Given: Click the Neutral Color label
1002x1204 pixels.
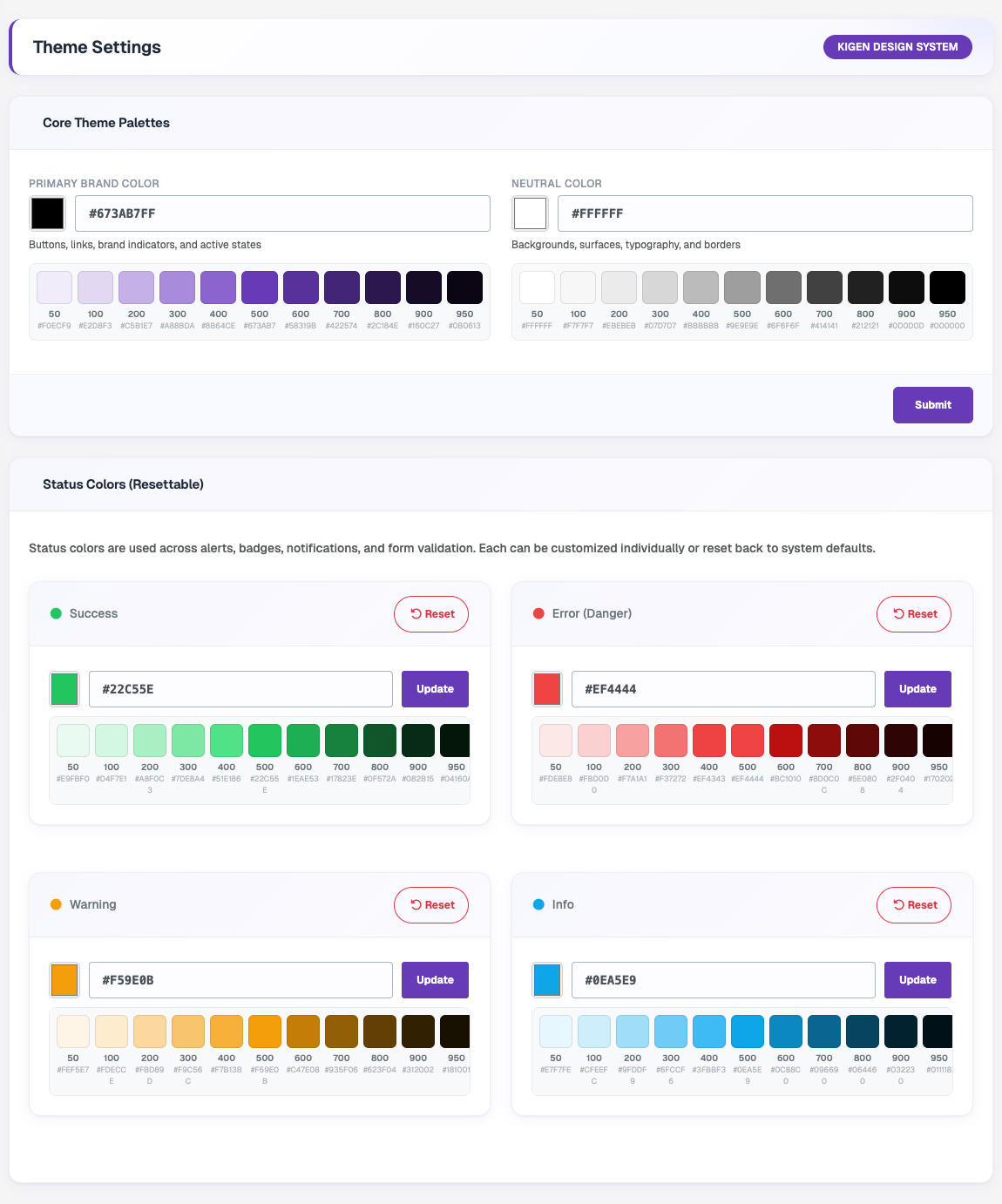Looking at the screenshot, I should tap(557, 184).
